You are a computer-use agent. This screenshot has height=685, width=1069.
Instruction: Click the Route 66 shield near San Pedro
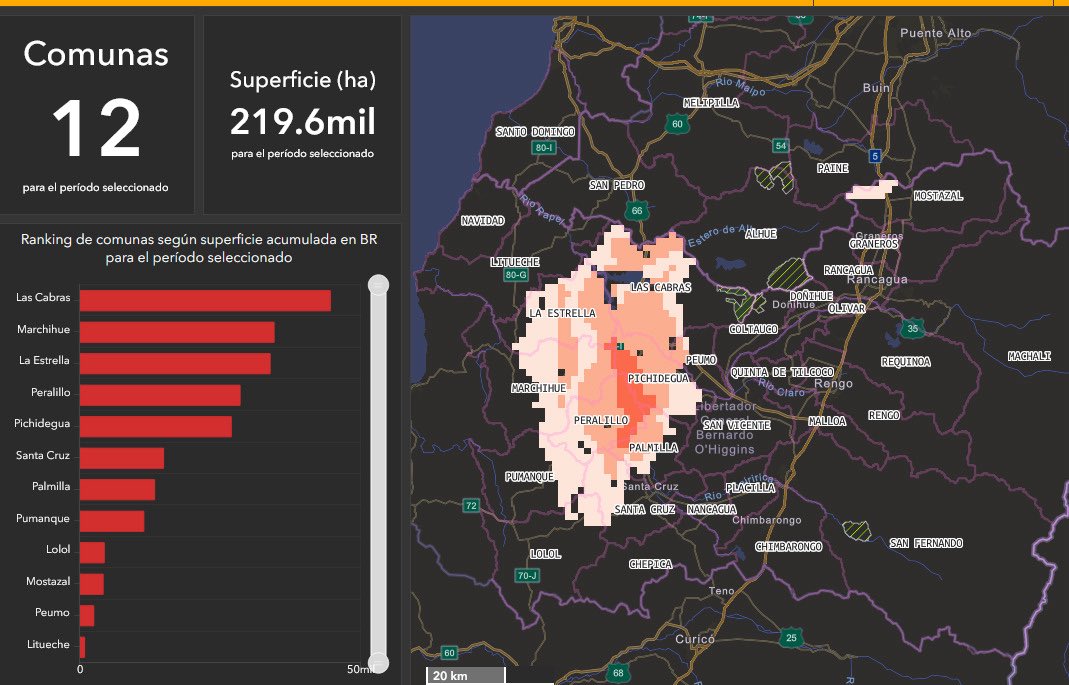tap(636, 211)
